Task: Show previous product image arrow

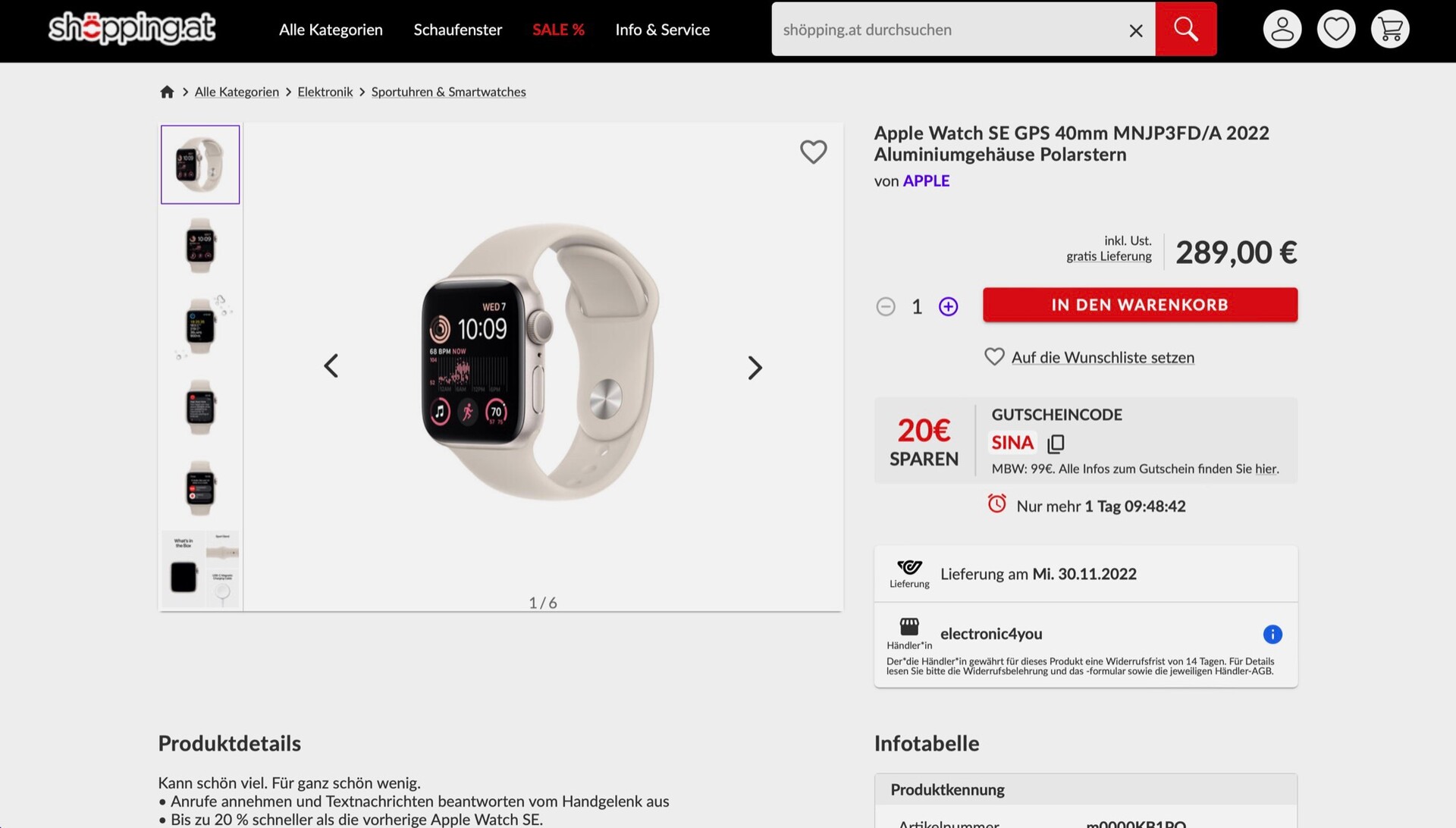Action: click(x=331, y=366)
